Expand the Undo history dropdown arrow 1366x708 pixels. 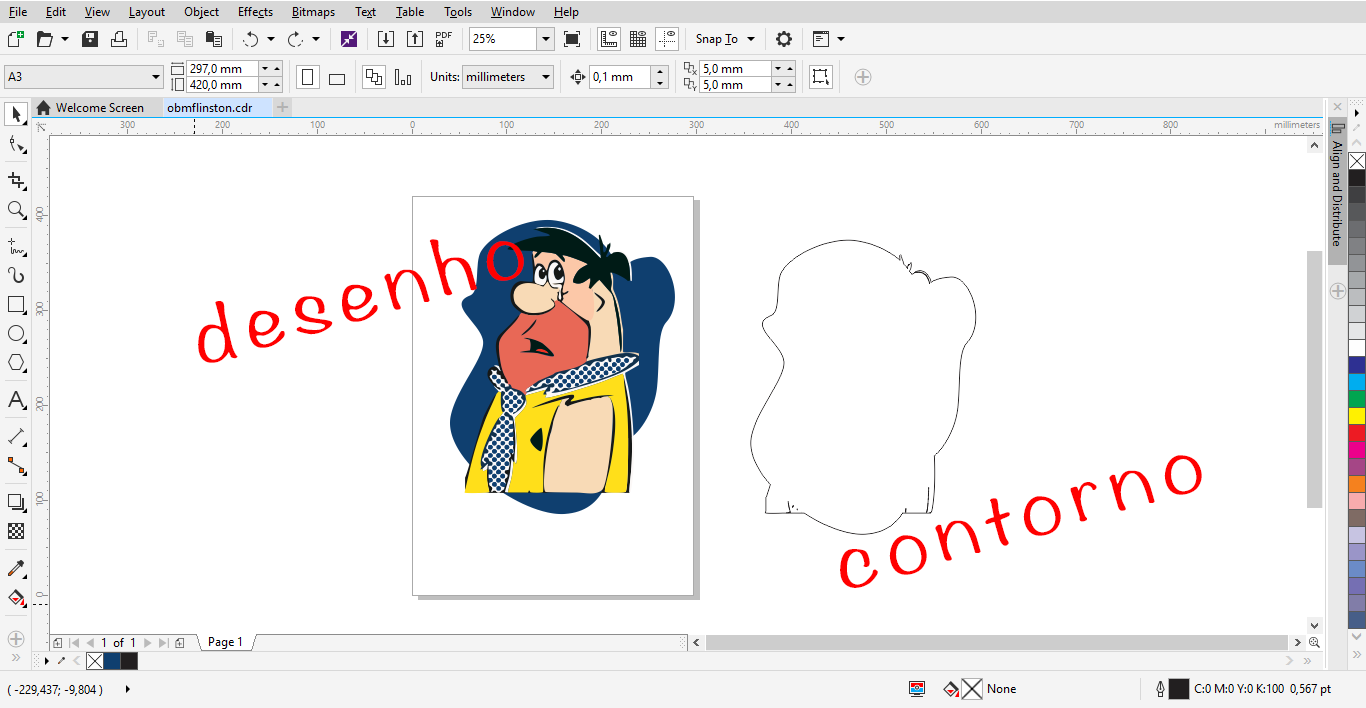(270, 39)
